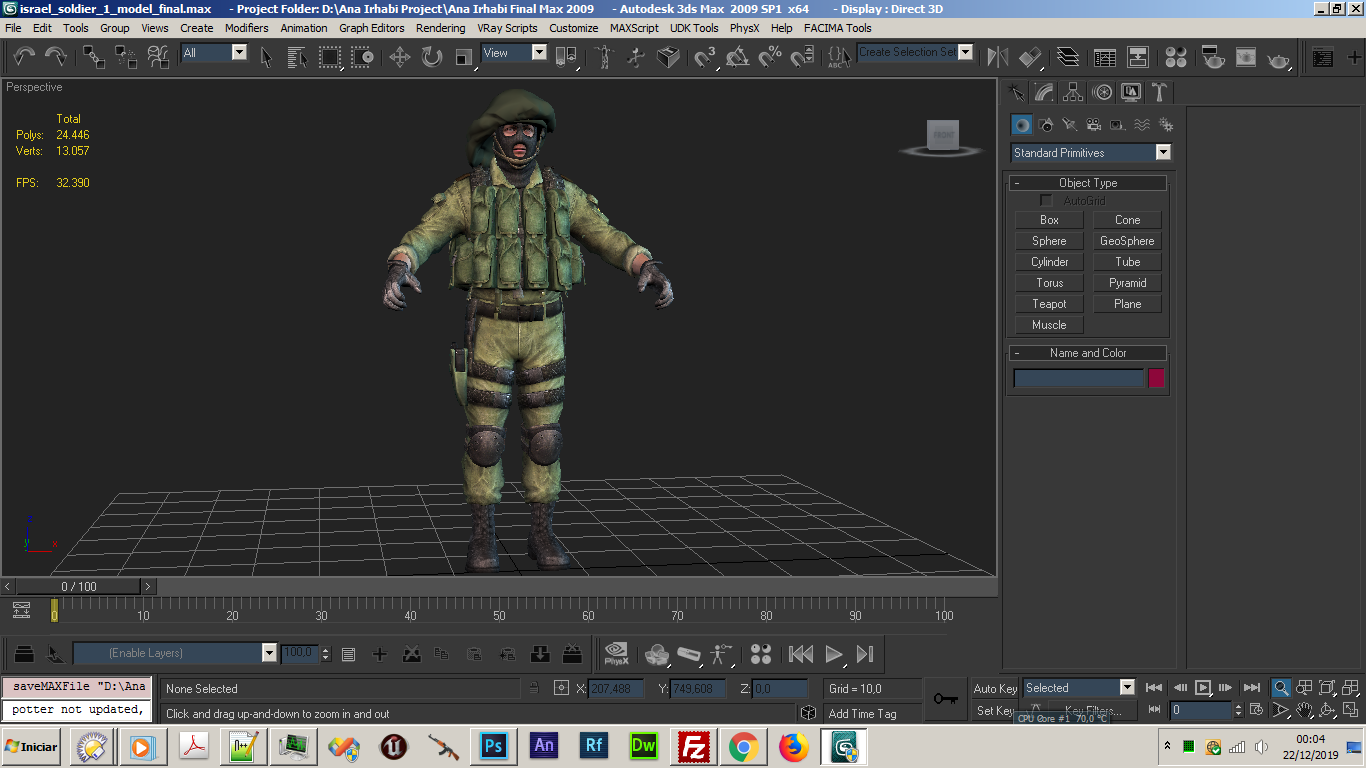This screenshot has width=1366, height=768.
Task: Click the Cylinder primitive button
Action: [x=1049, y=262]
